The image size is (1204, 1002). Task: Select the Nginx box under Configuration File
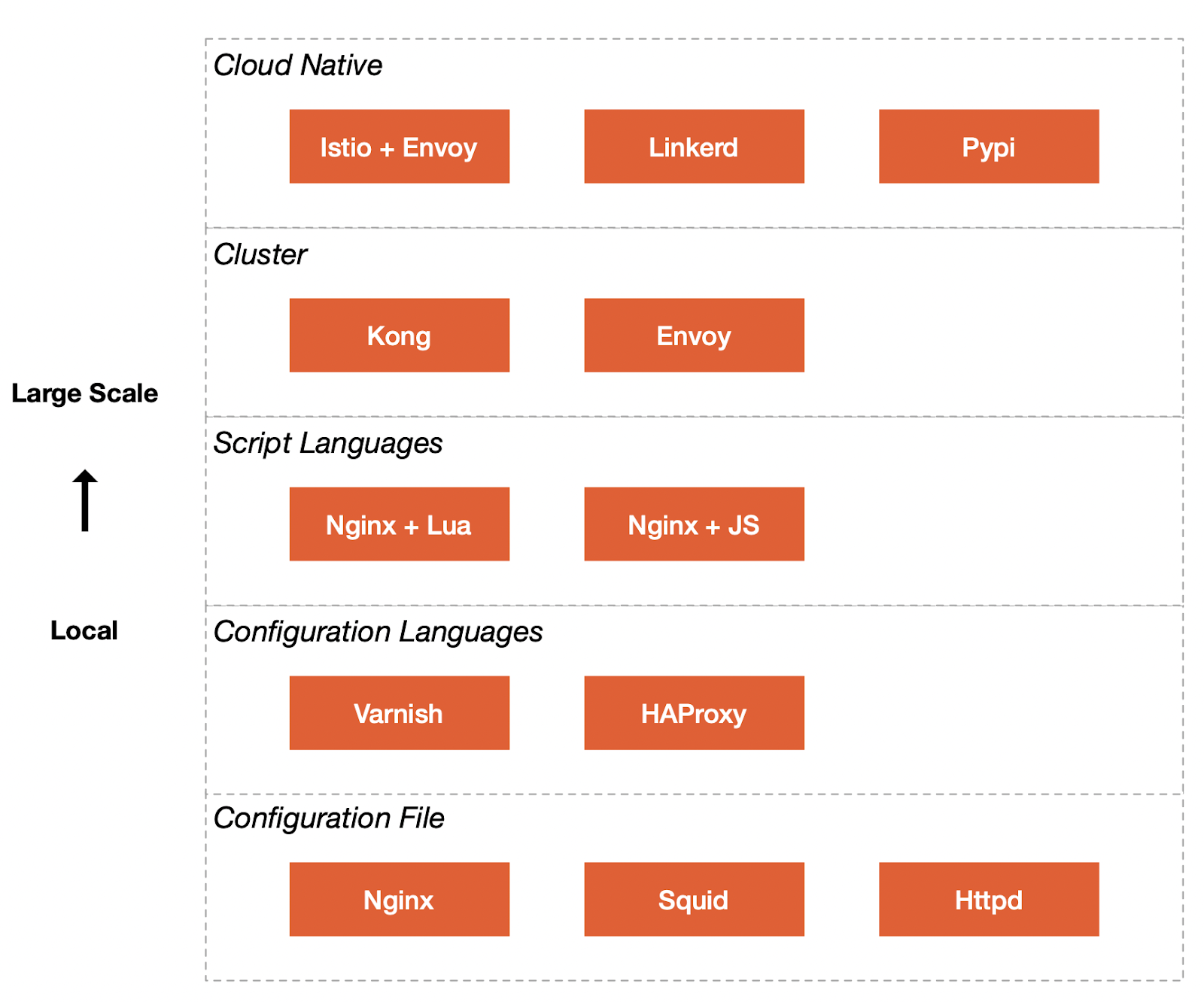[x=399, y=900]
